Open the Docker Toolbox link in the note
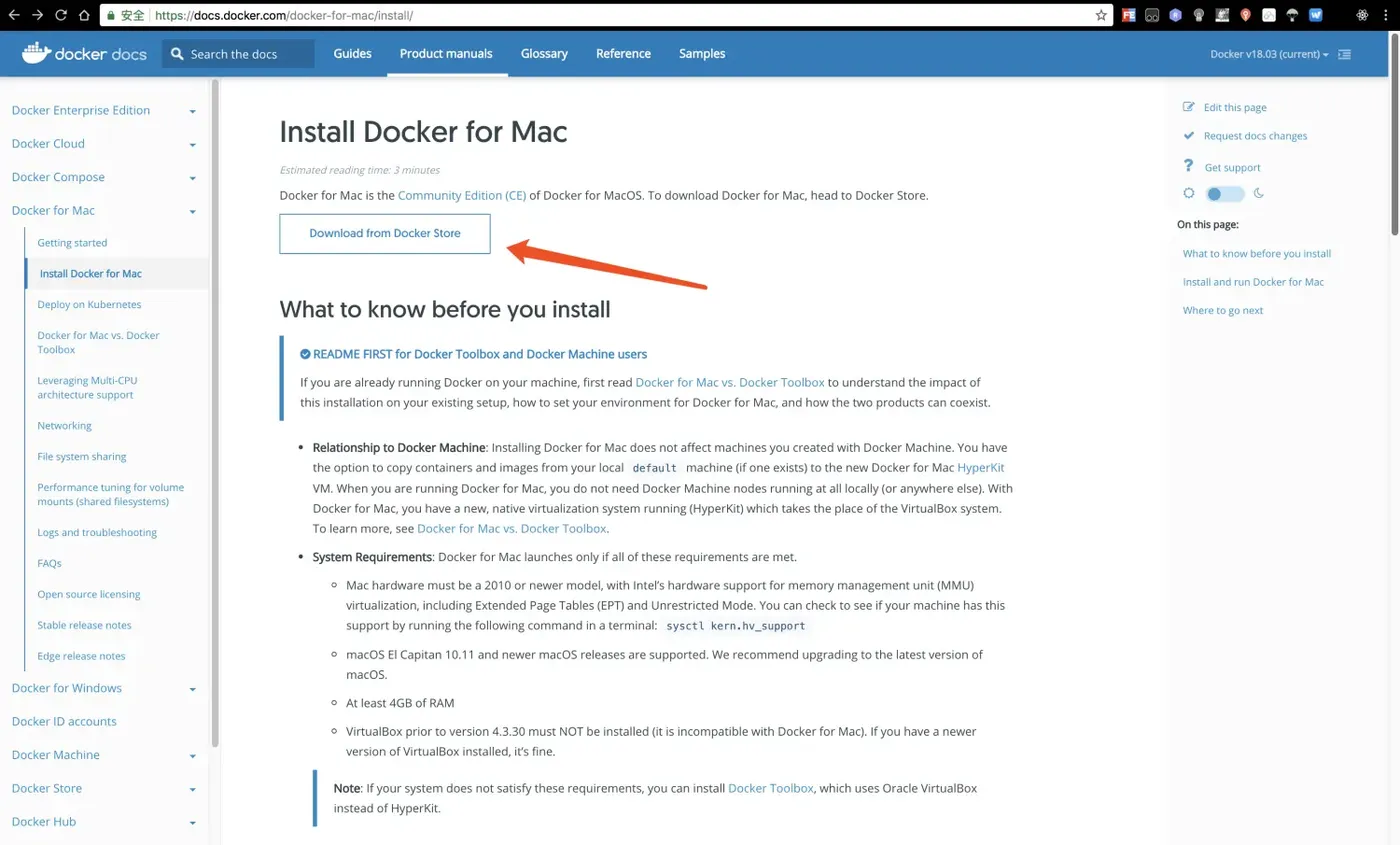Viewport: 1400px width, 845px height. point(771,788)
